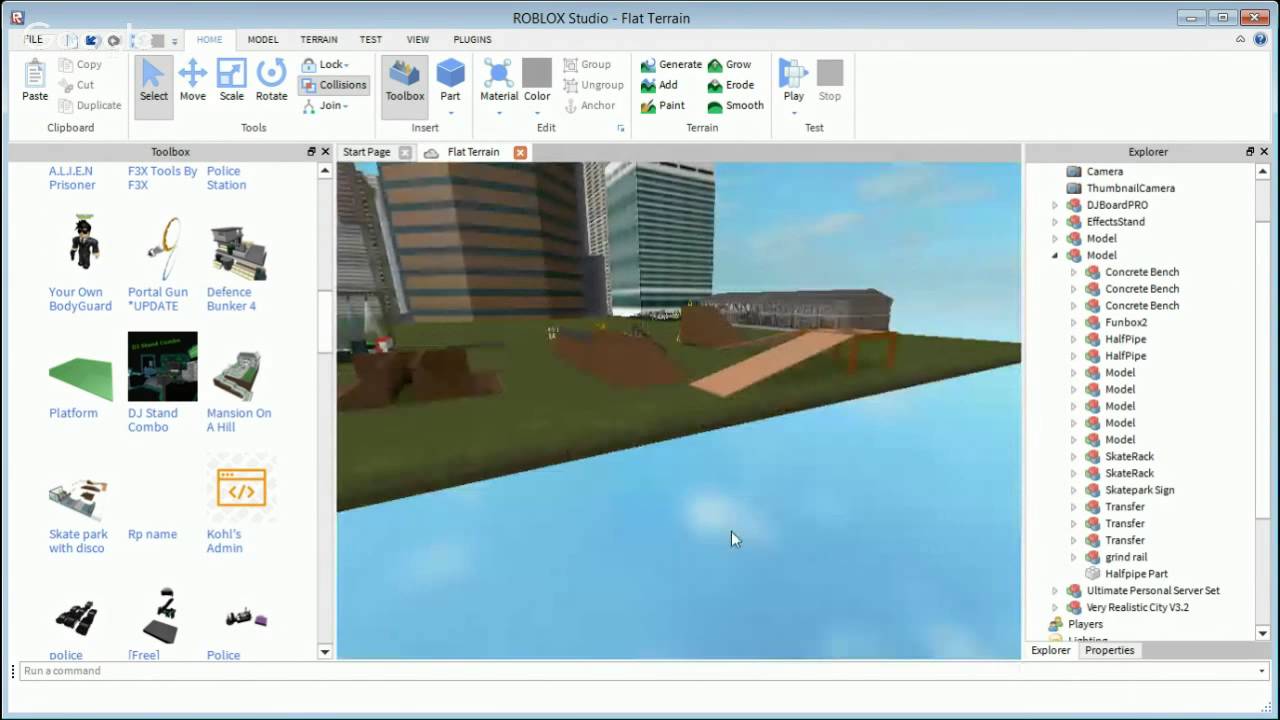
Task: Switch to the TEST ribbon tab
Action: [x=371, y=39]
